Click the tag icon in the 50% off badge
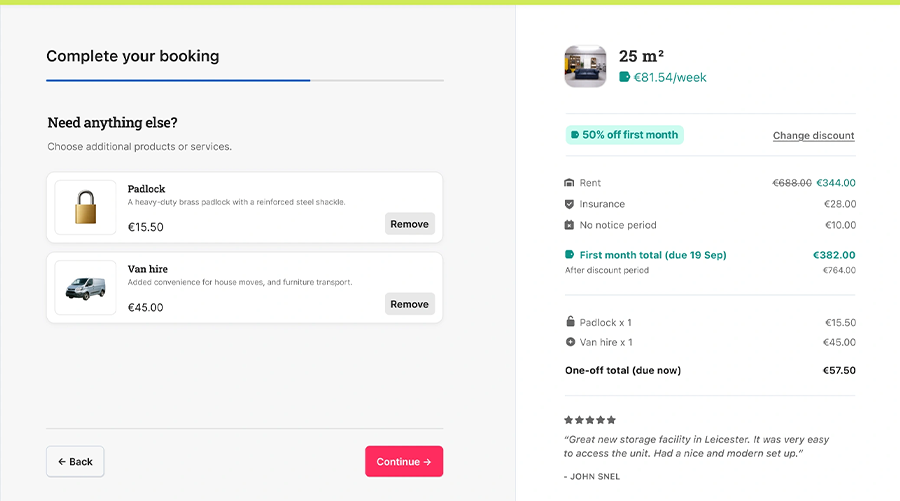The height and width of the screenshot is (501, 900). [x=575, y=135]
